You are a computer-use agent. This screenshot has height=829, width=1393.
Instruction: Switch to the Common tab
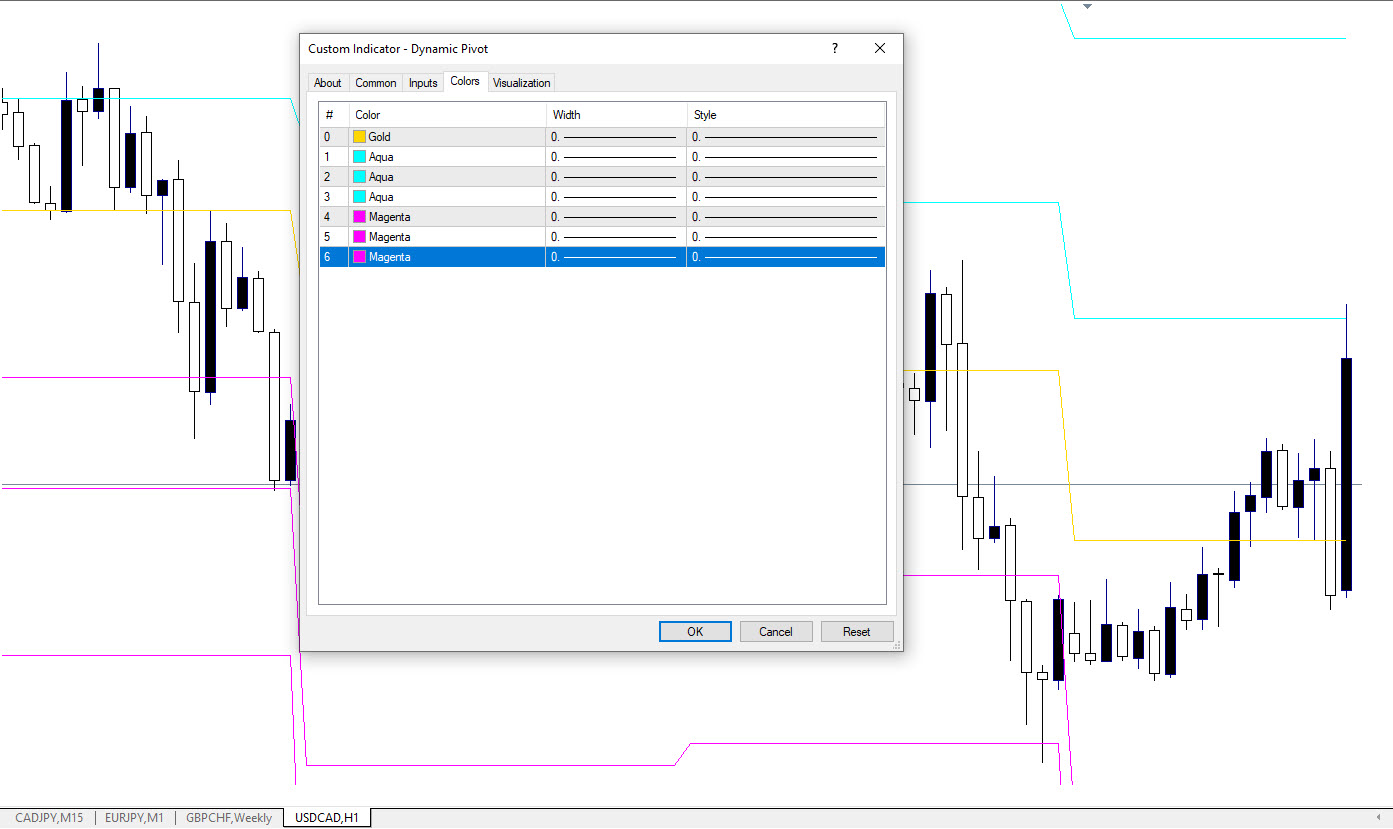[376, 83]
